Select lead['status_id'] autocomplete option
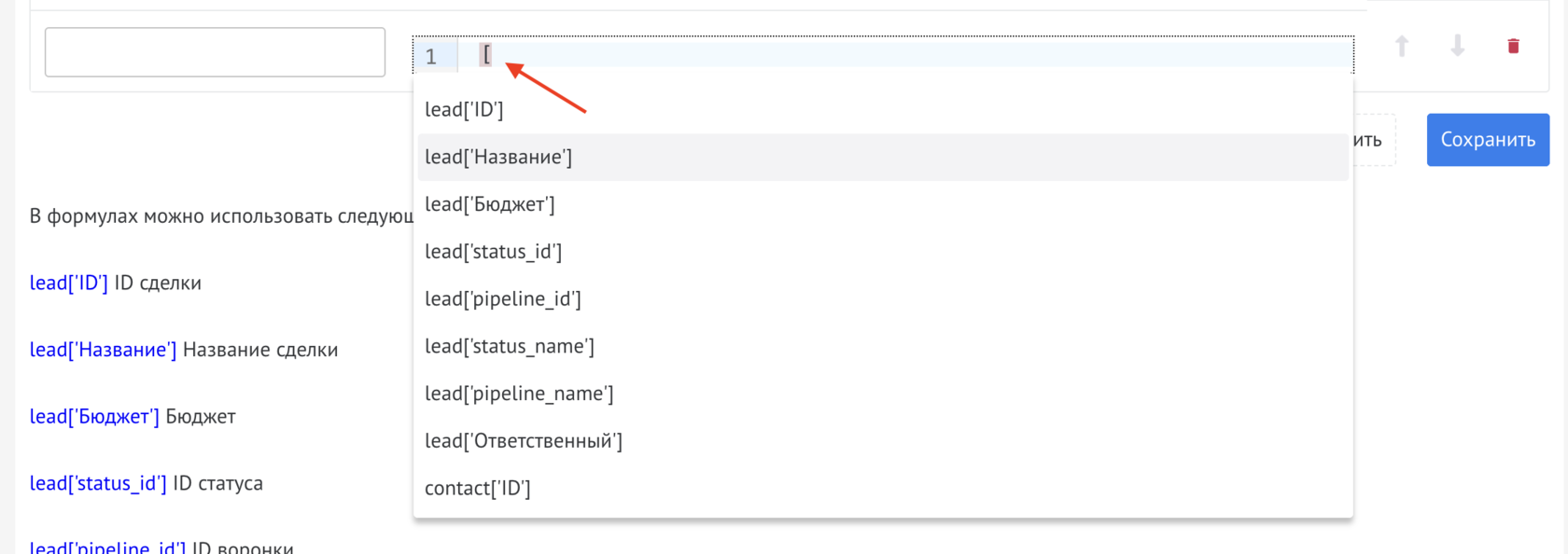The image size is (1568, 554). coord(493,252)
